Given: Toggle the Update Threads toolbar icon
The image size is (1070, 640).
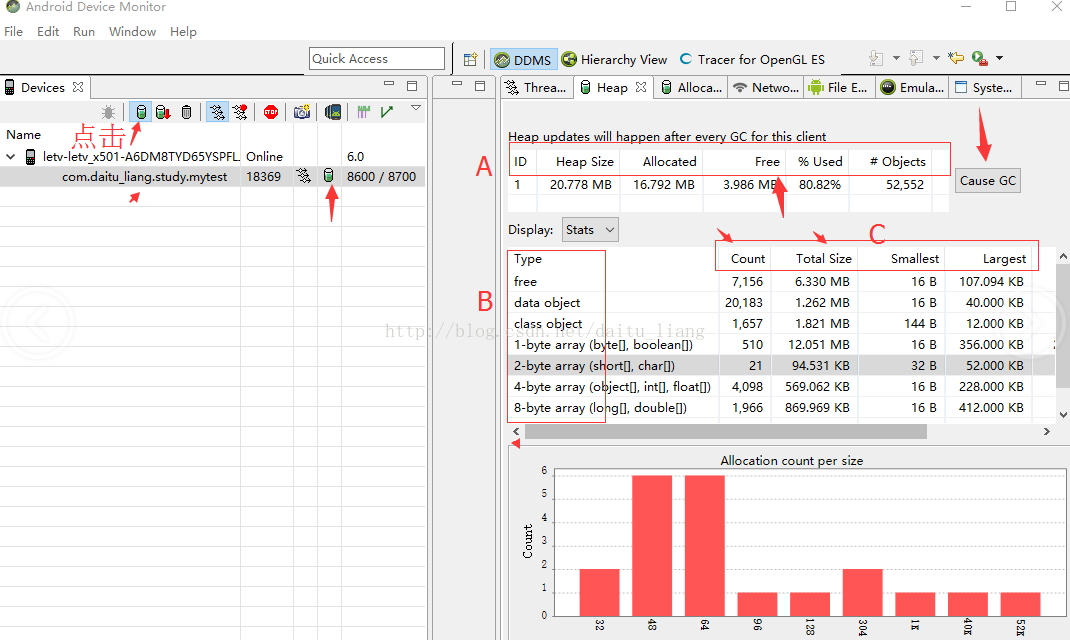Looking at the screenshot, I should tap(217, 112).
